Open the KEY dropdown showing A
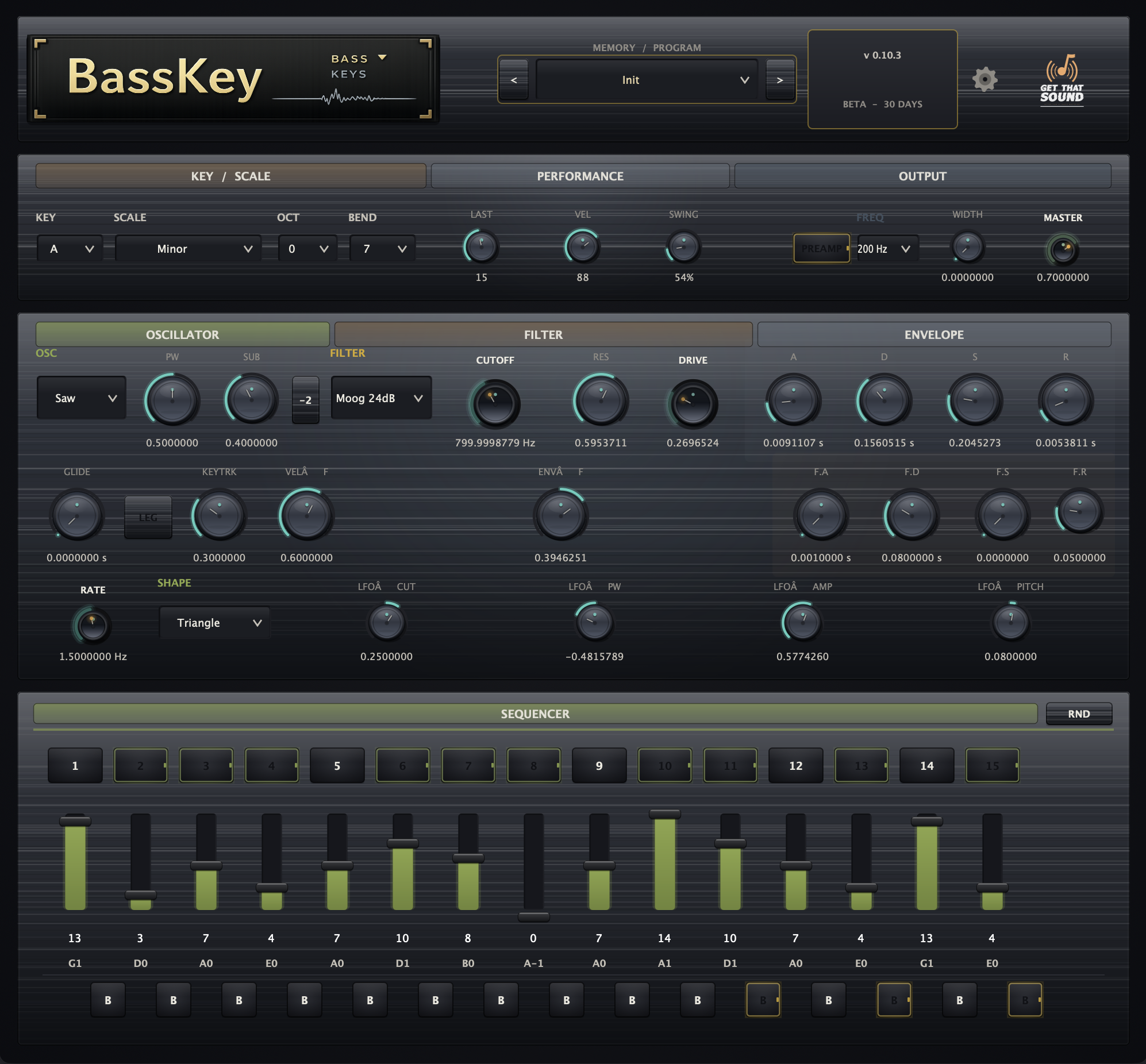This screenshot has width=1146, height=1064. coord(70,249)
